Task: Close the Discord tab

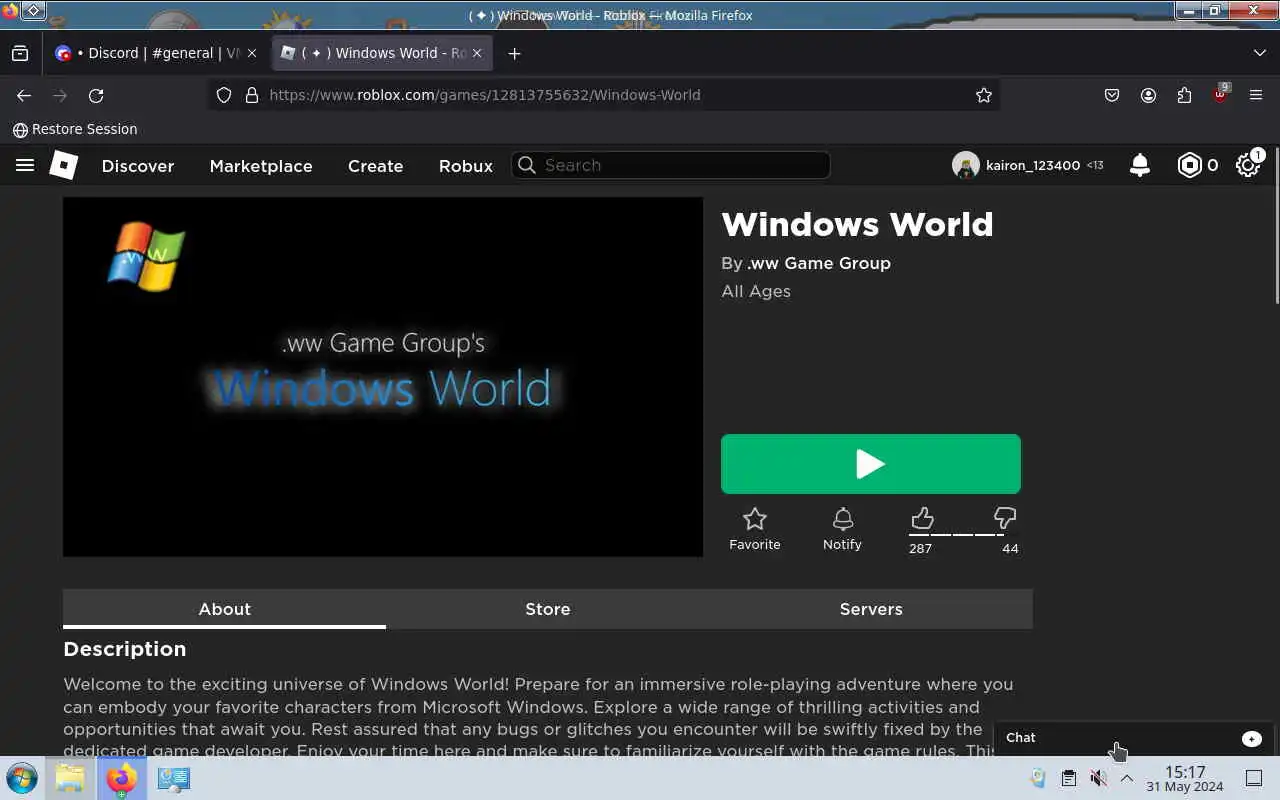Action: click(251, 53)
